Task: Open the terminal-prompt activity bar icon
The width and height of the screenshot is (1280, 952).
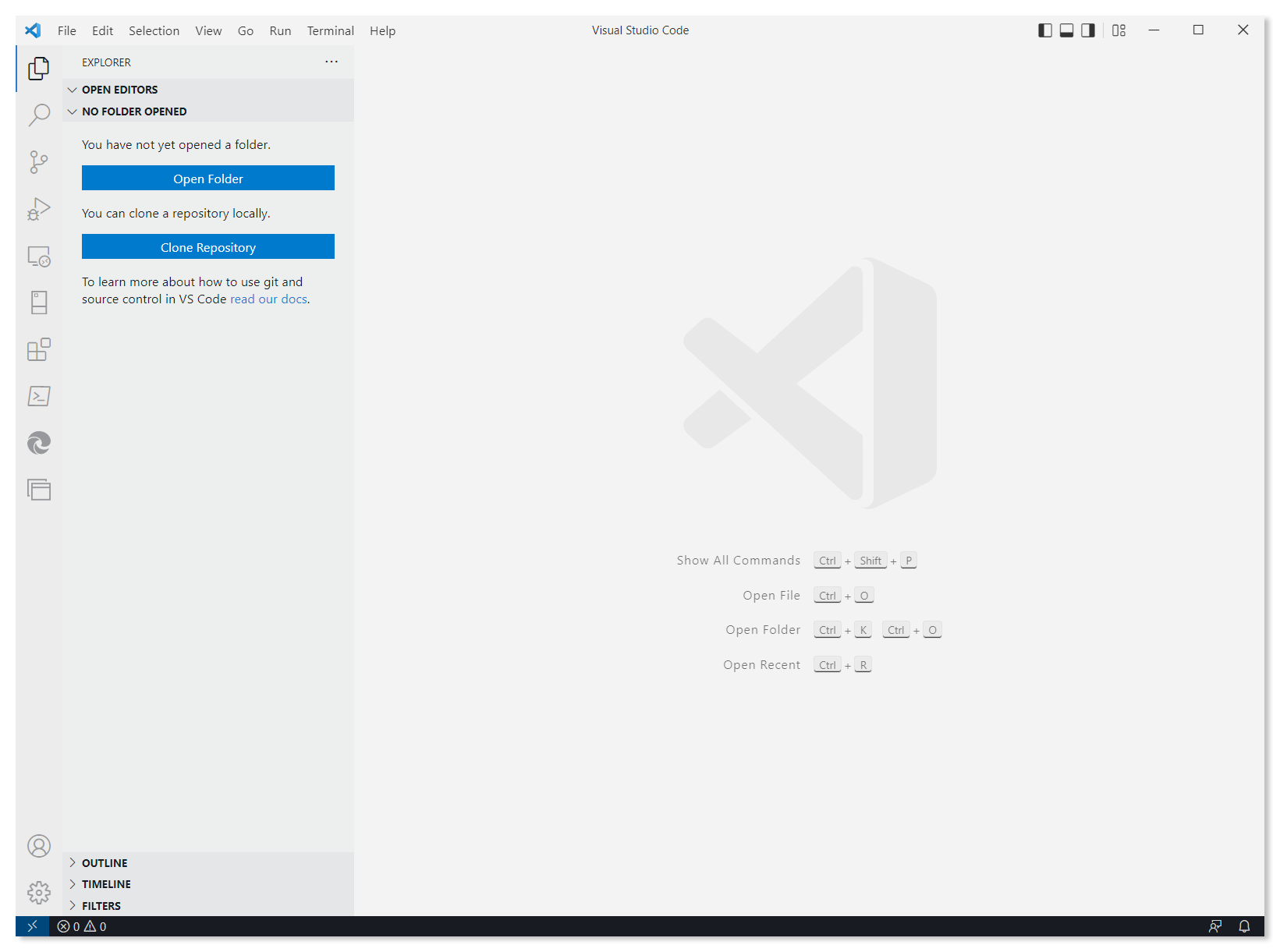Action: 39,396
